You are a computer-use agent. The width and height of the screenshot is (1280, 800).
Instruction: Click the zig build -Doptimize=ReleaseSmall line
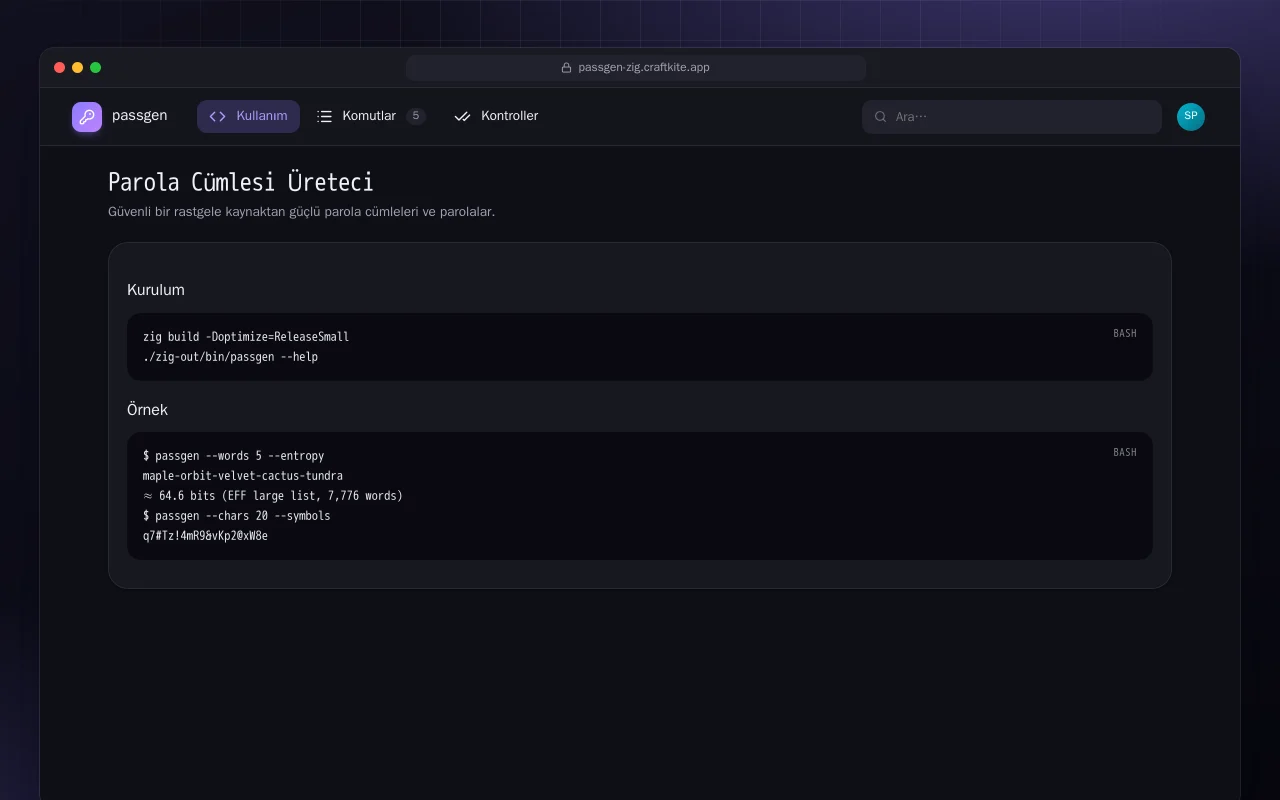click(246, 337)
